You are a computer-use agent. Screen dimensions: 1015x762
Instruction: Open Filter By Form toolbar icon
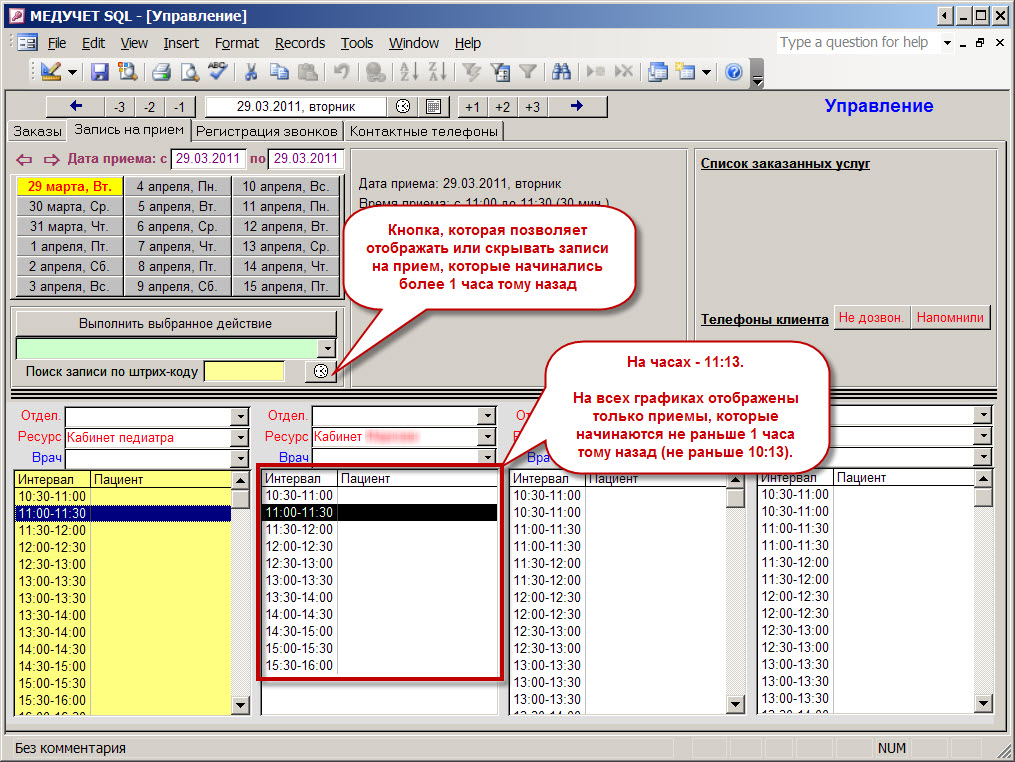500,71
